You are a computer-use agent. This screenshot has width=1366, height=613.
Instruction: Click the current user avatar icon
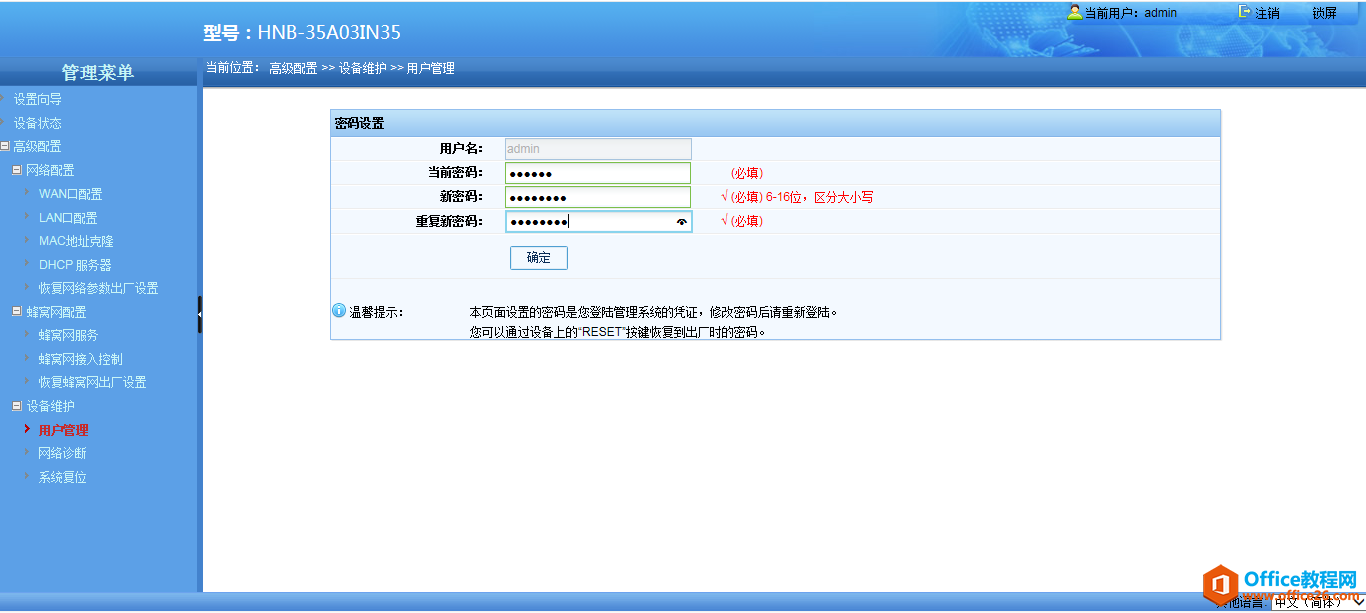tap(1075, 12)
